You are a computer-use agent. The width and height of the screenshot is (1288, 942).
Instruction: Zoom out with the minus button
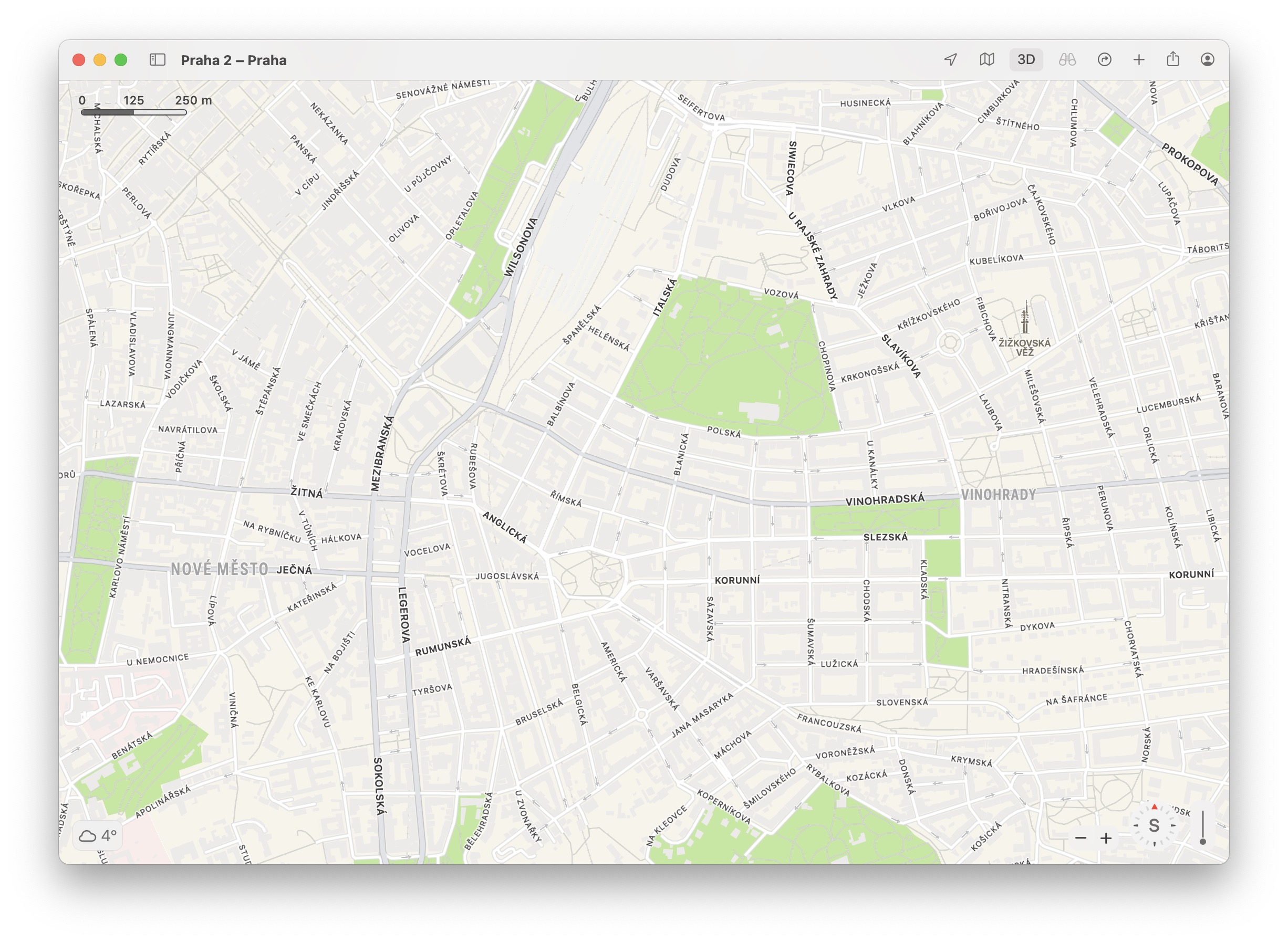[x=1081, y=838]
